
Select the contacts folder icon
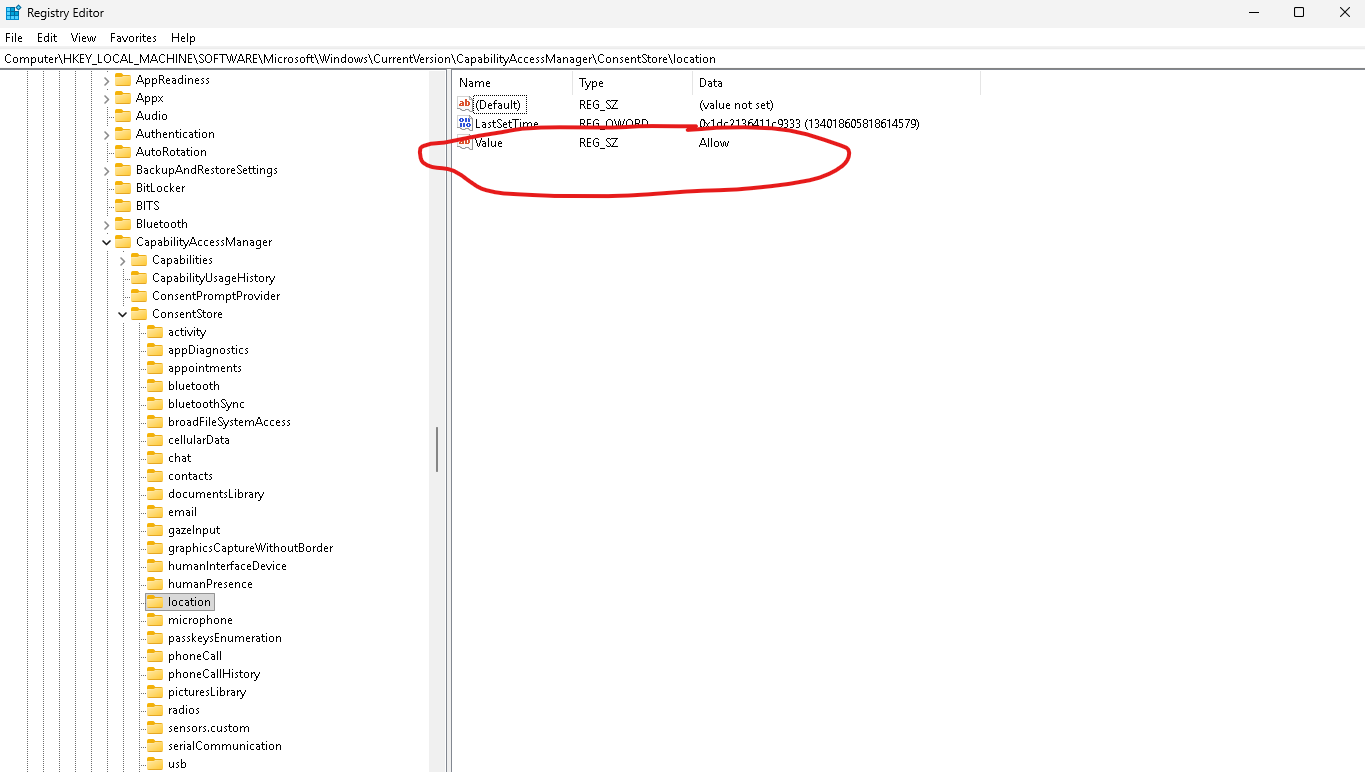coord(155,476)
